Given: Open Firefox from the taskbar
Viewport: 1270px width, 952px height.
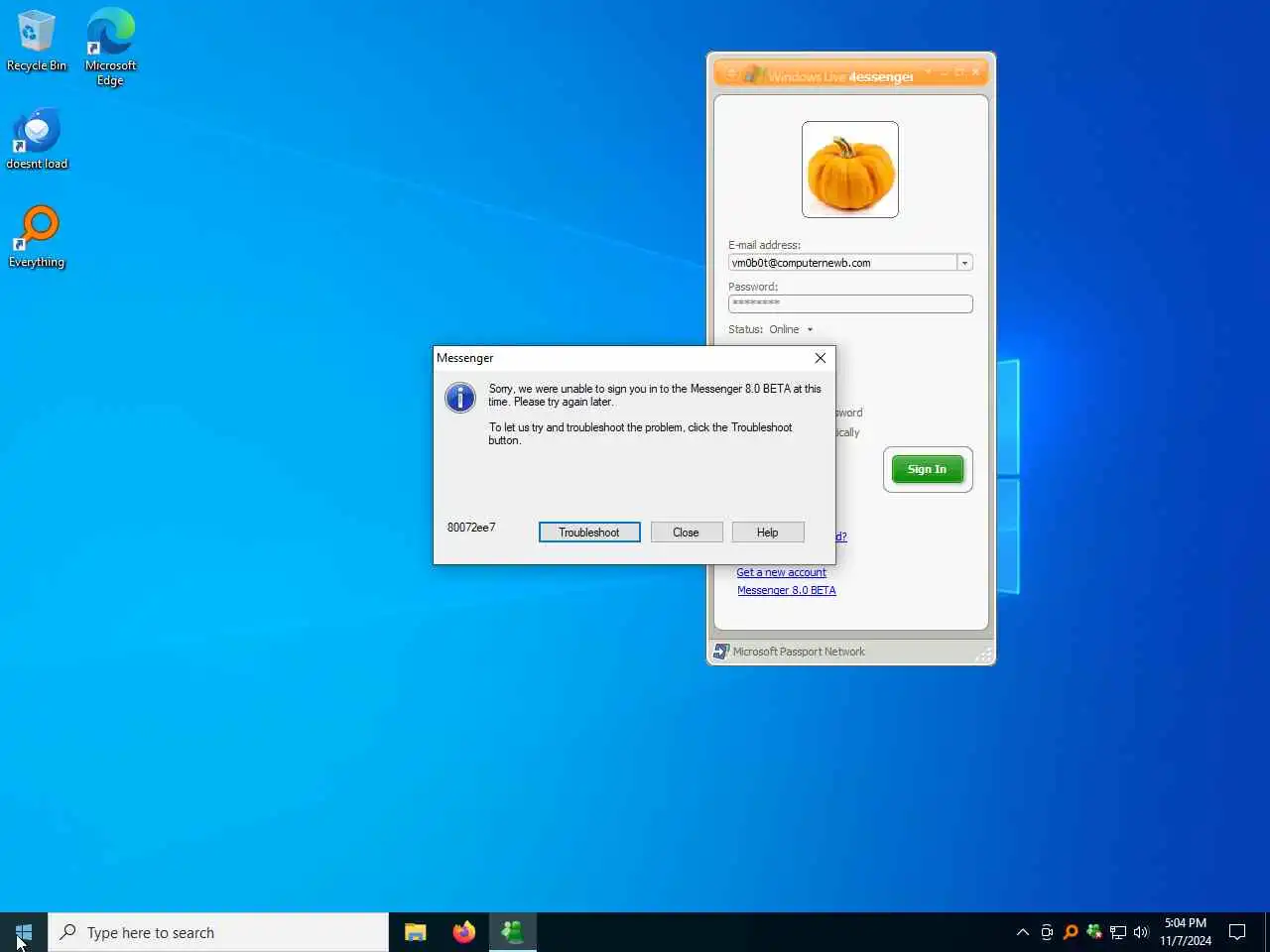Looking at the screenshot, I should (463, 932).
